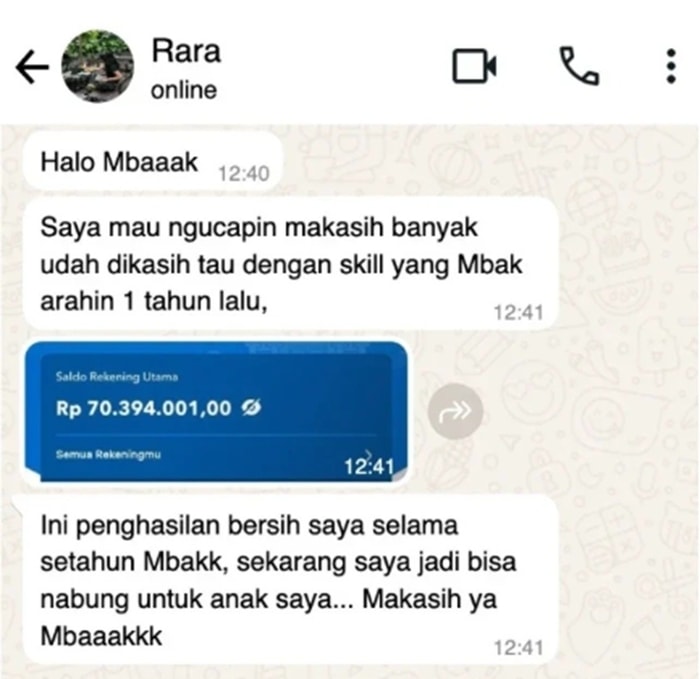The width and height of the screenshot is (700, 679).
Task: Open the blue bank balance image
Action: (x=216, y=411)
